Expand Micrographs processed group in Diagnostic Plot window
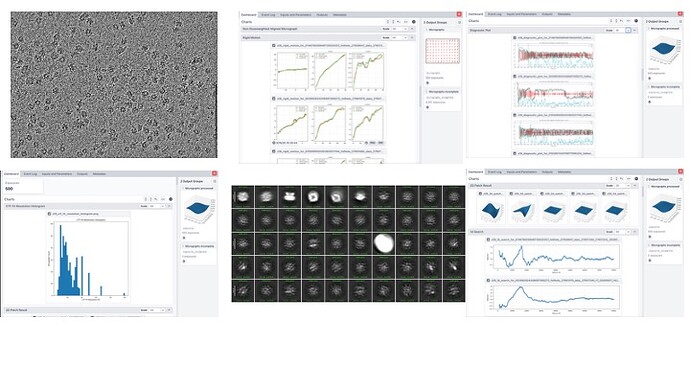The height and width of the screenshot is (388, 690). coord(649,29)
